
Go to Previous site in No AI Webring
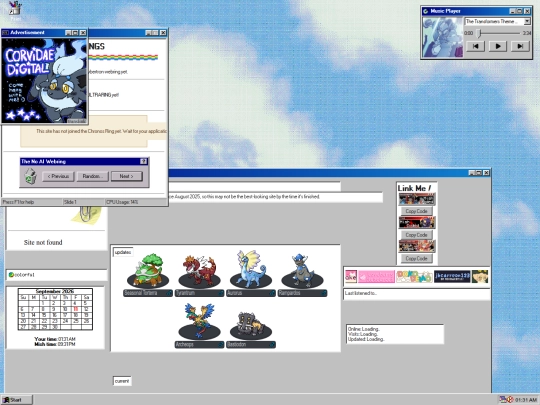click(x=58, y=176)
